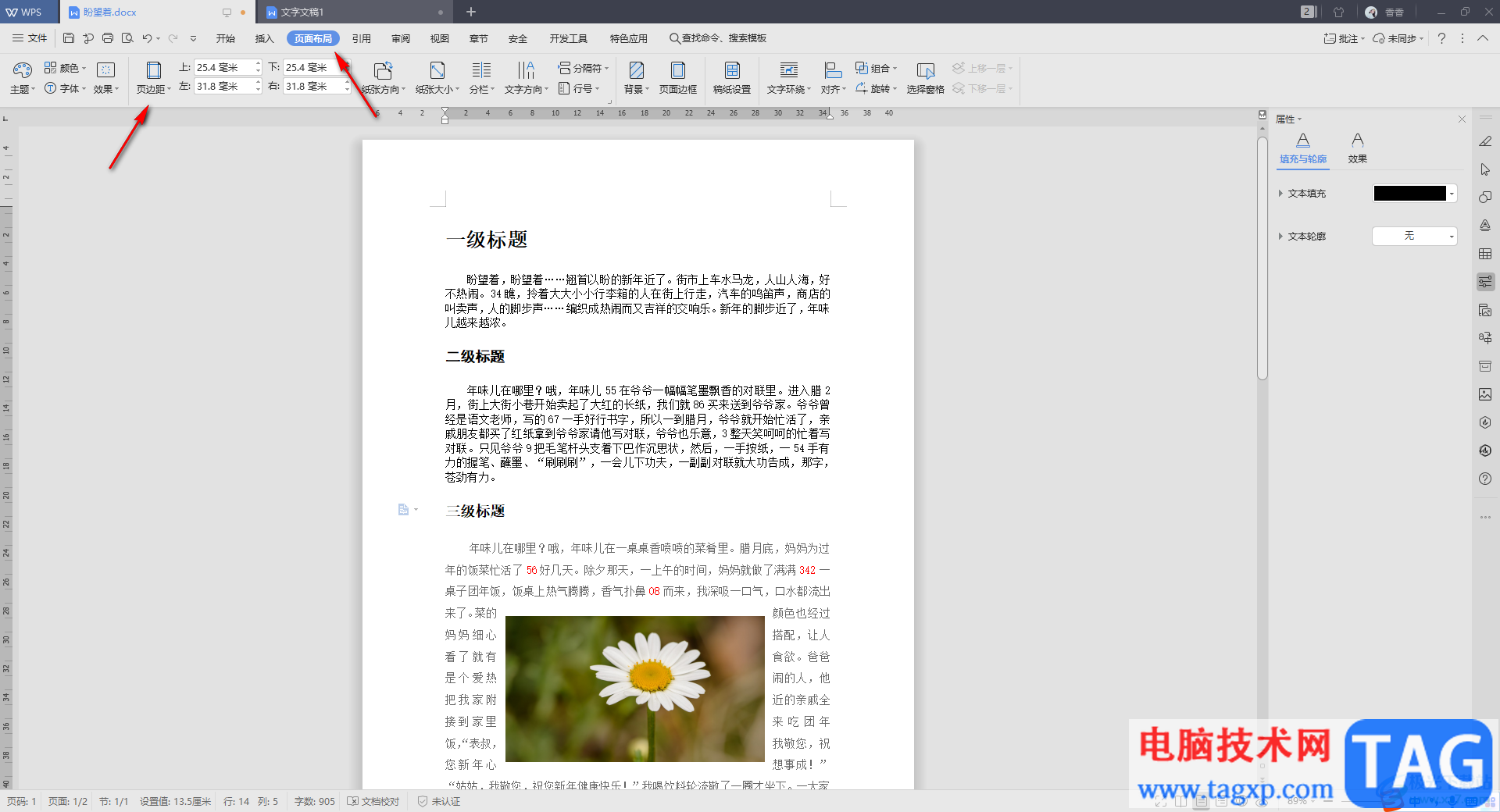Click the left margin 左 input field
Image resolution: width=1500 pixels, height=812 pixels.
click(223, 87)
